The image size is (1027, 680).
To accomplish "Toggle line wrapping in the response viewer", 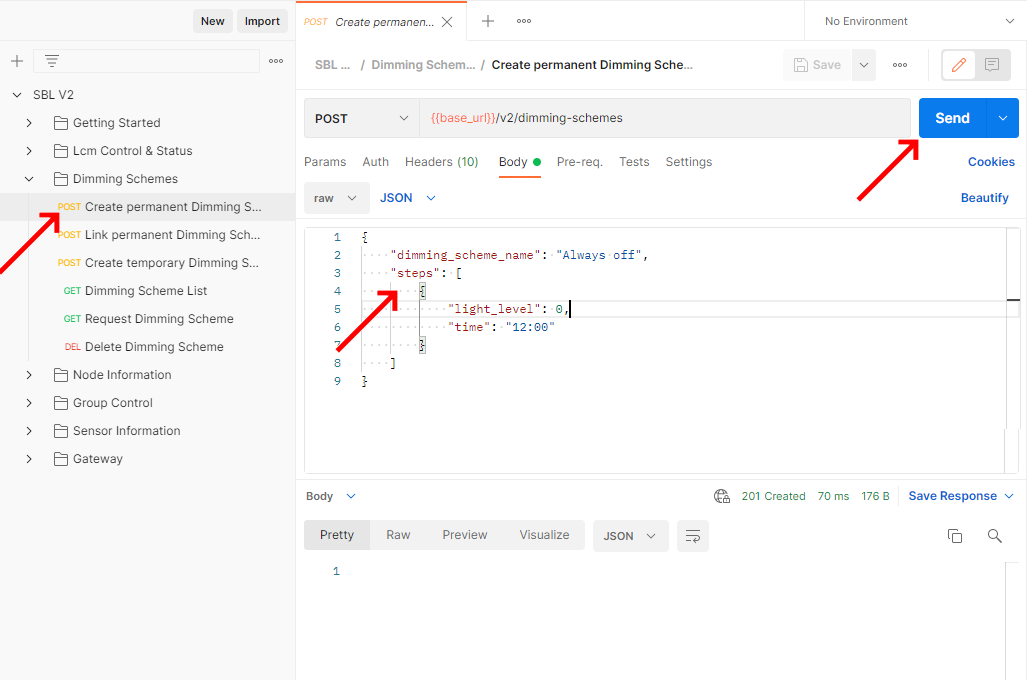I will [x=693, y=536].
